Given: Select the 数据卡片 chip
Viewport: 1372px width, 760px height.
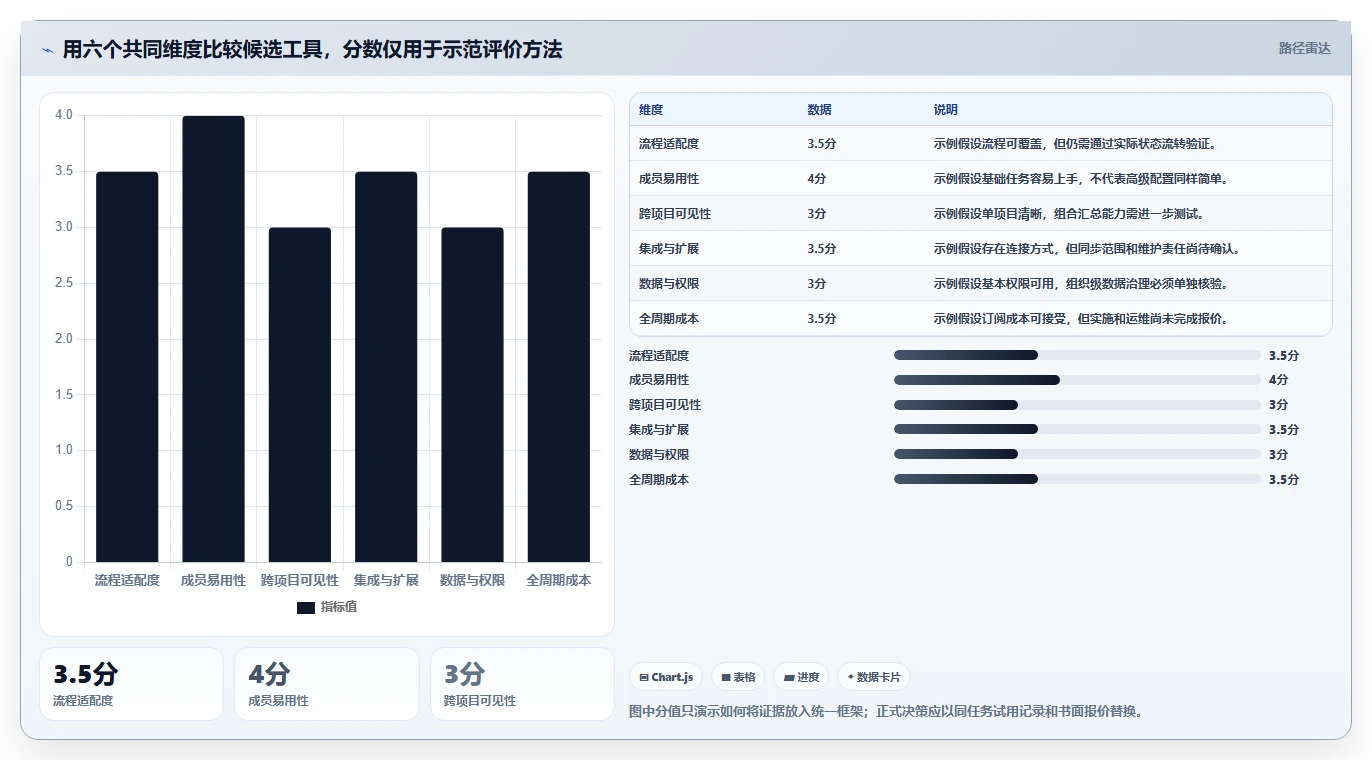Looking at the screenshot, I should [x=874, y=677].
